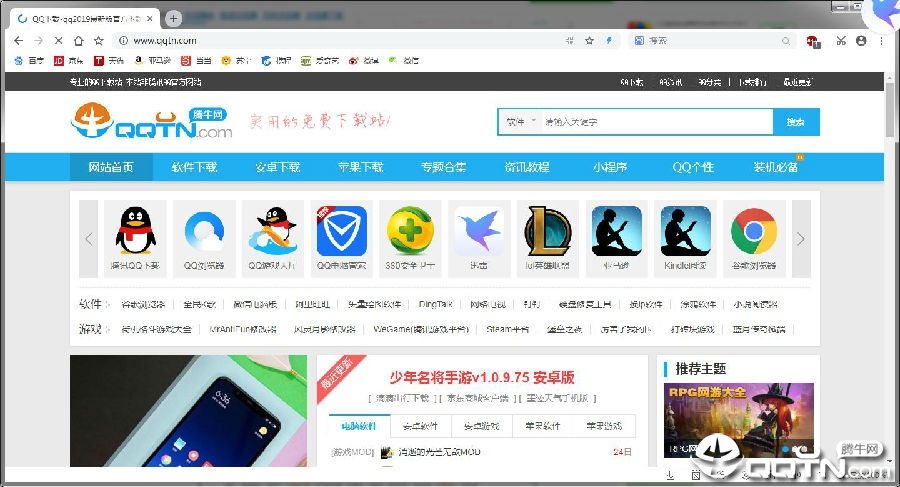Click the blue lightning speed mode icon

[x=608, y=41]
